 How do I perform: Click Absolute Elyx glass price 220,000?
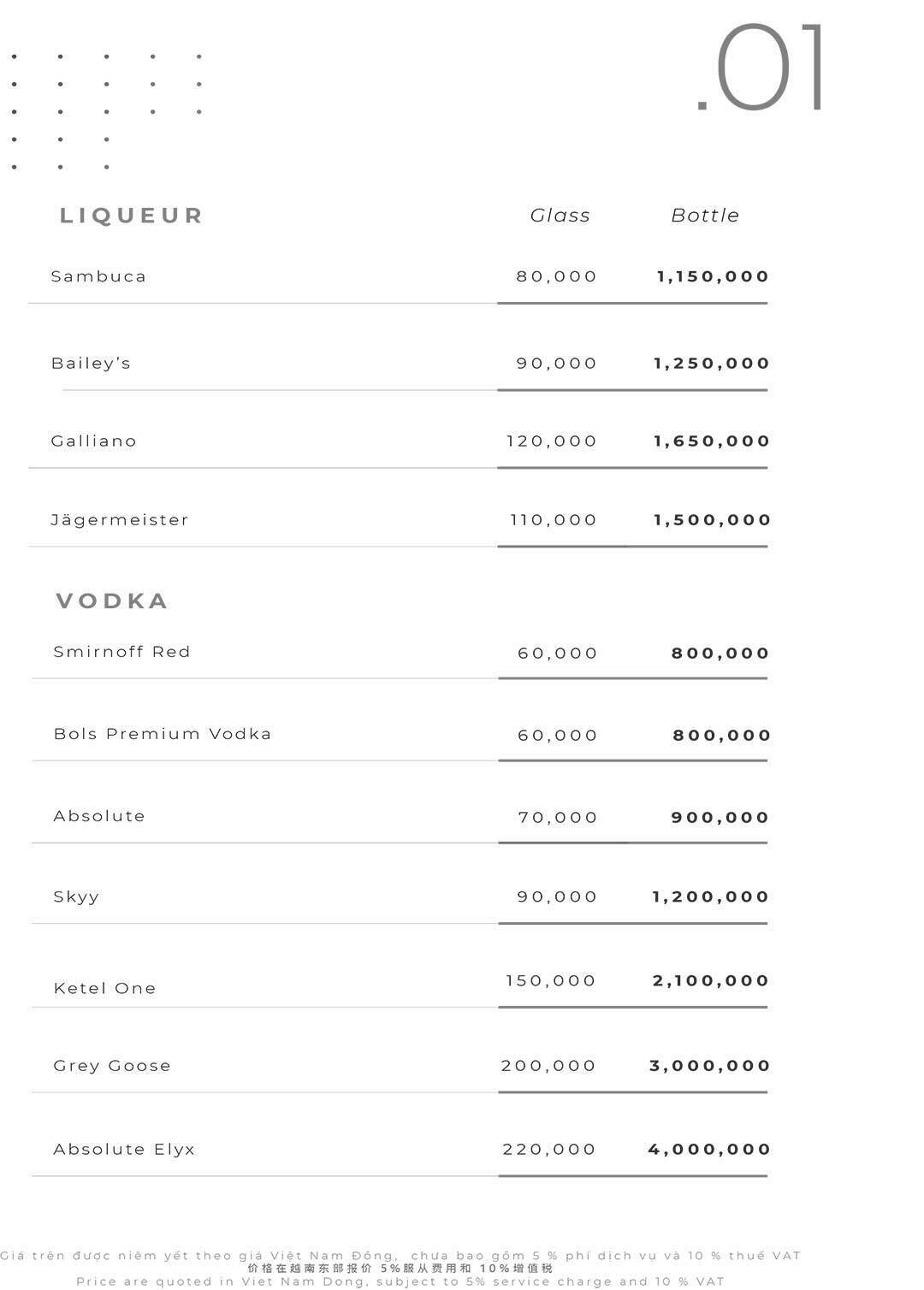(549, 1150)
